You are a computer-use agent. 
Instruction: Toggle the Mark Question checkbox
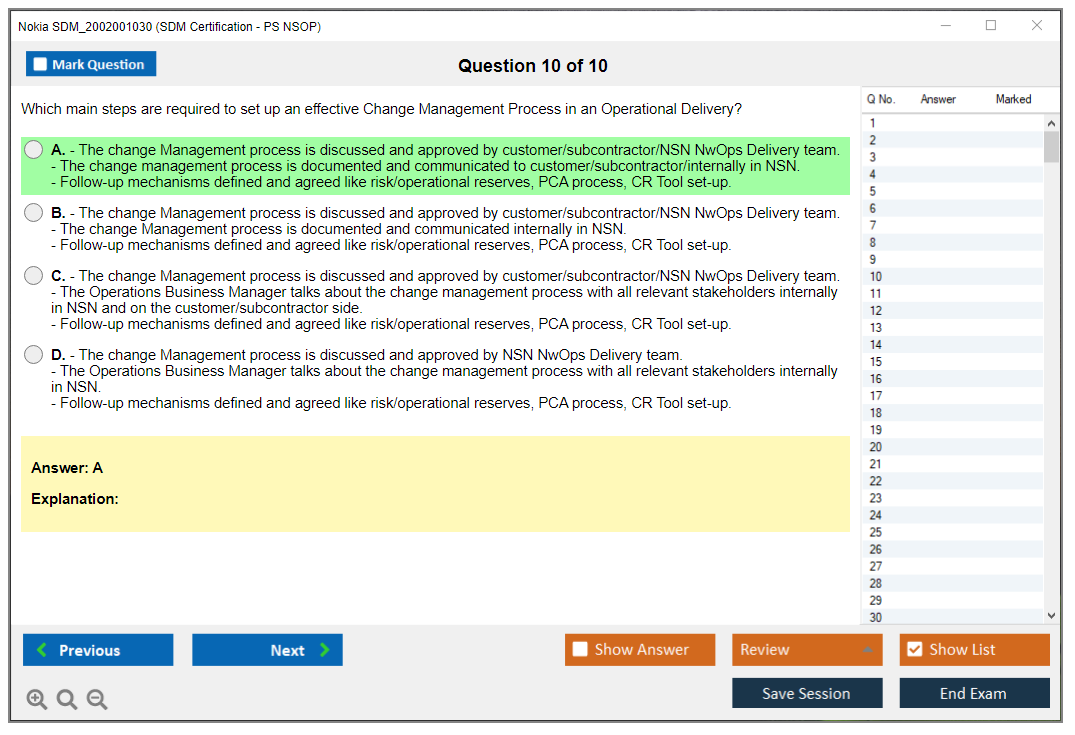click(x=41, y=64)
